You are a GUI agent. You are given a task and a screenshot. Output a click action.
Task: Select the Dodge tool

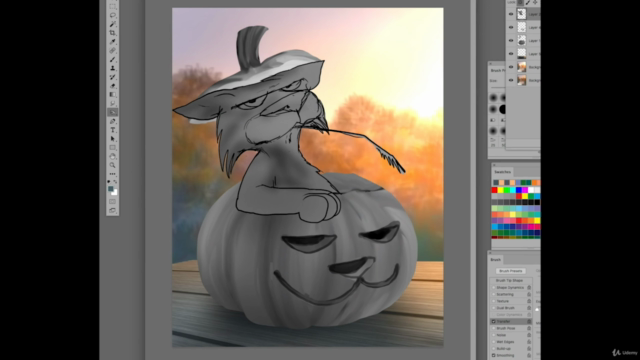click(x=113, y=103)
